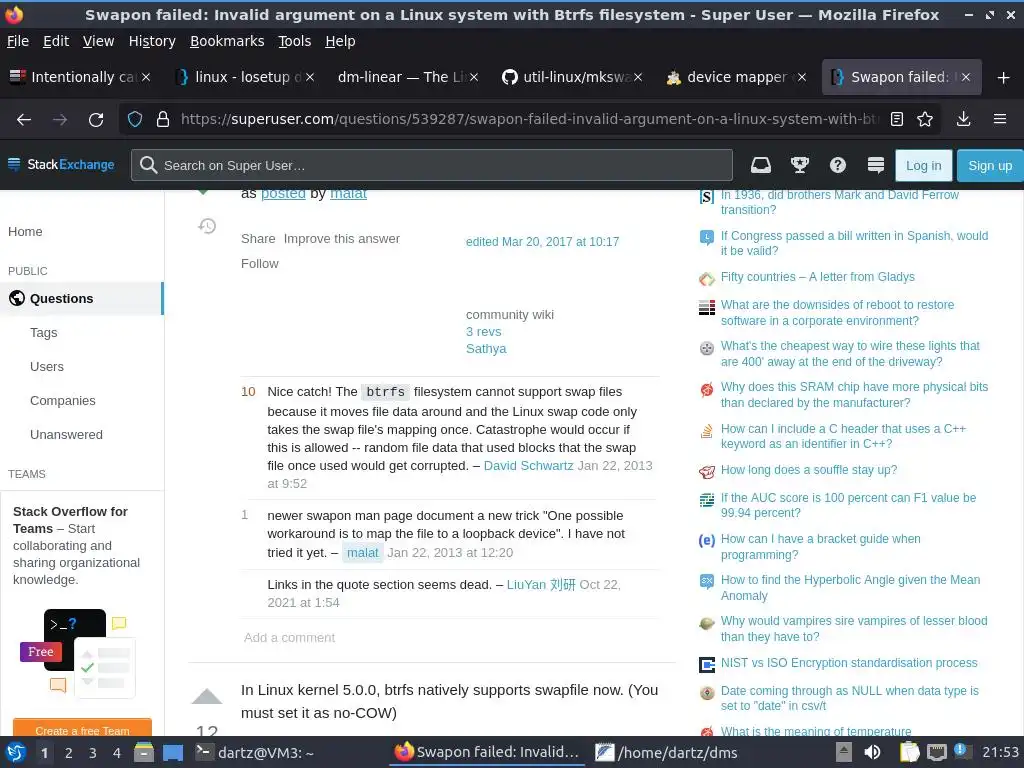Open the File menu
This screenshot has width=1024, height=768.
[18, 41]
